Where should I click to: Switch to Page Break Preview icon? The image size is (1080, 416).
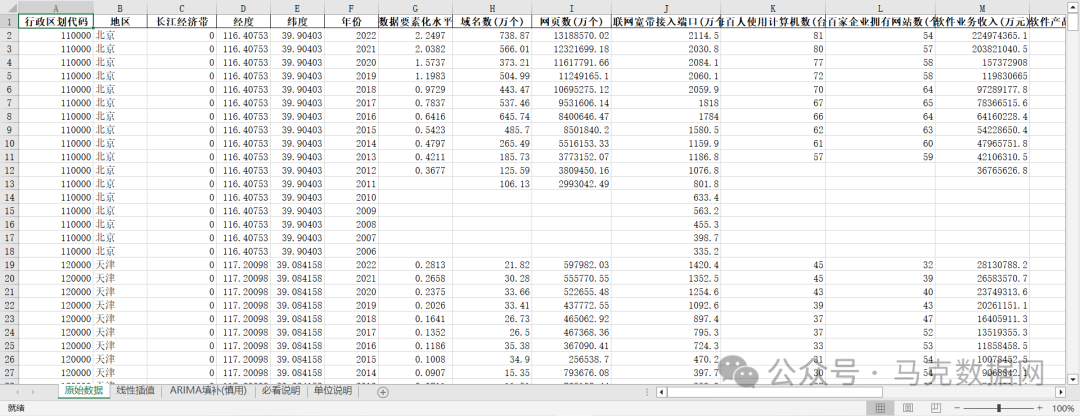(935, 408)
